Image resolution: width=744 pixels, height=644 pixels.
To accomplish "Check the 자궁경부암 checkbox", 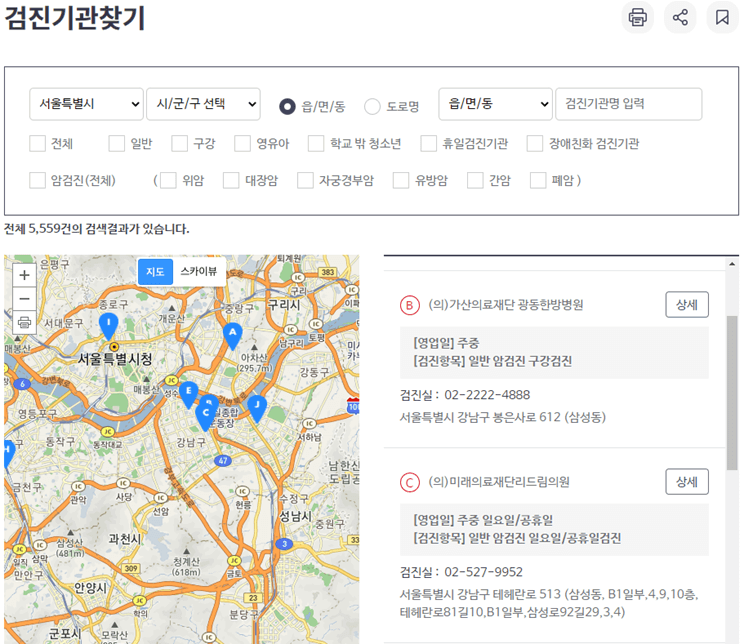I will (x=305, y=180).
